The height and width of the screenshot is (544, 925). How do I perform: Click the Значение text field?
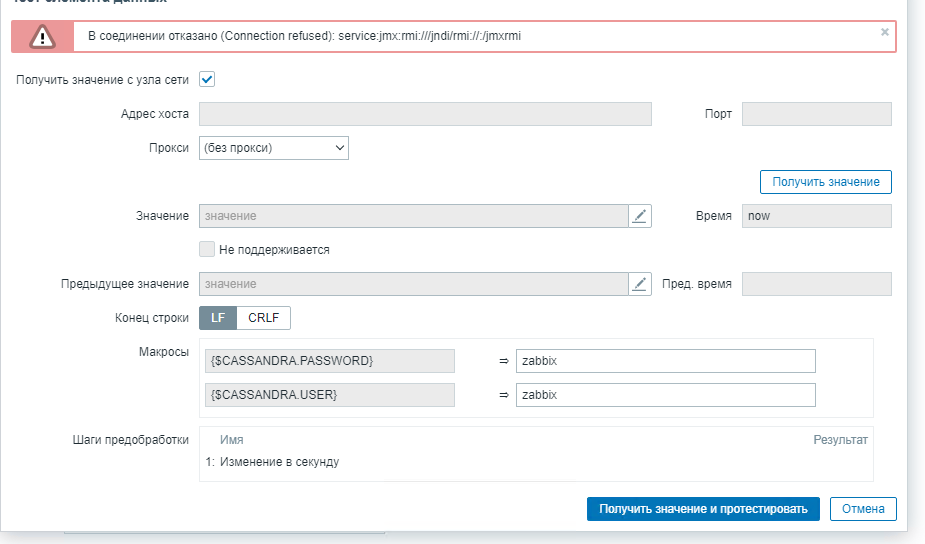tap(413, 216)
